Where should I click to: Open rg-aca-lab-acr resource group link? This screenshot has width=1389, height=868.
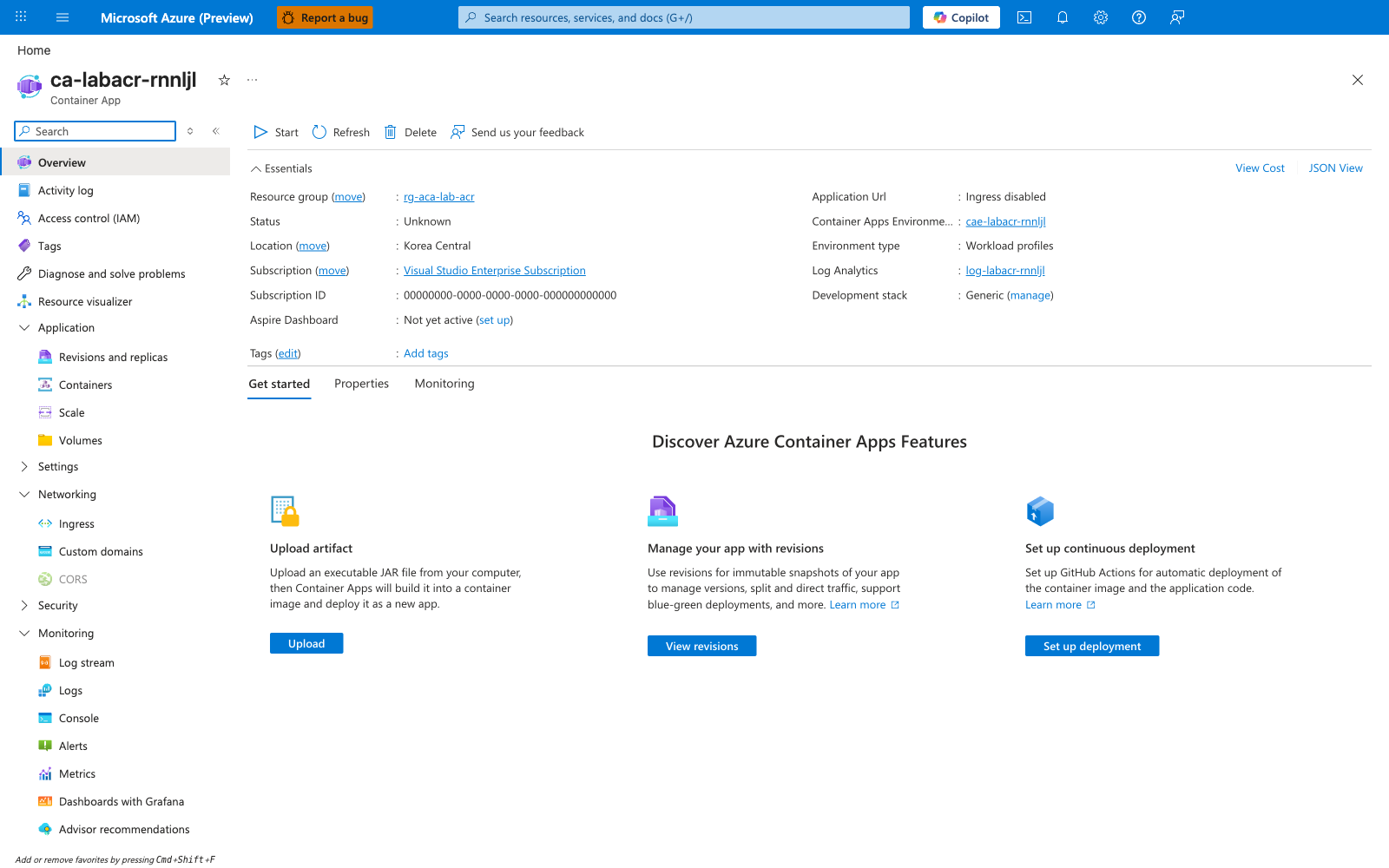coord(439,197)
